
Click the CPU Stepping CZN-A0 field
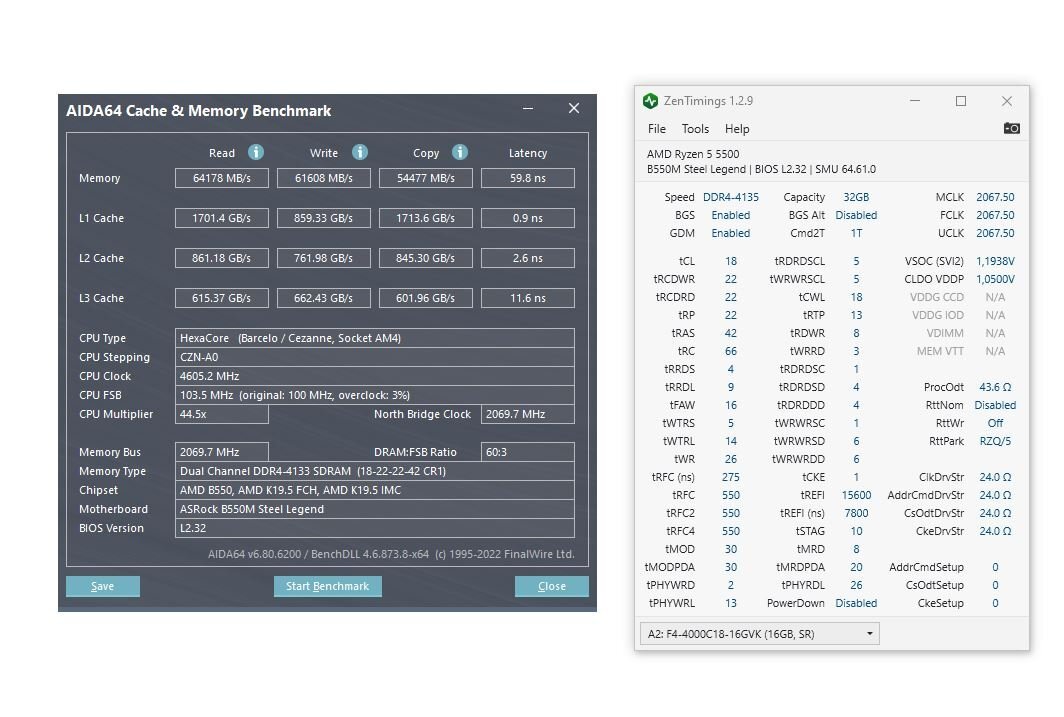pos(375,357)
